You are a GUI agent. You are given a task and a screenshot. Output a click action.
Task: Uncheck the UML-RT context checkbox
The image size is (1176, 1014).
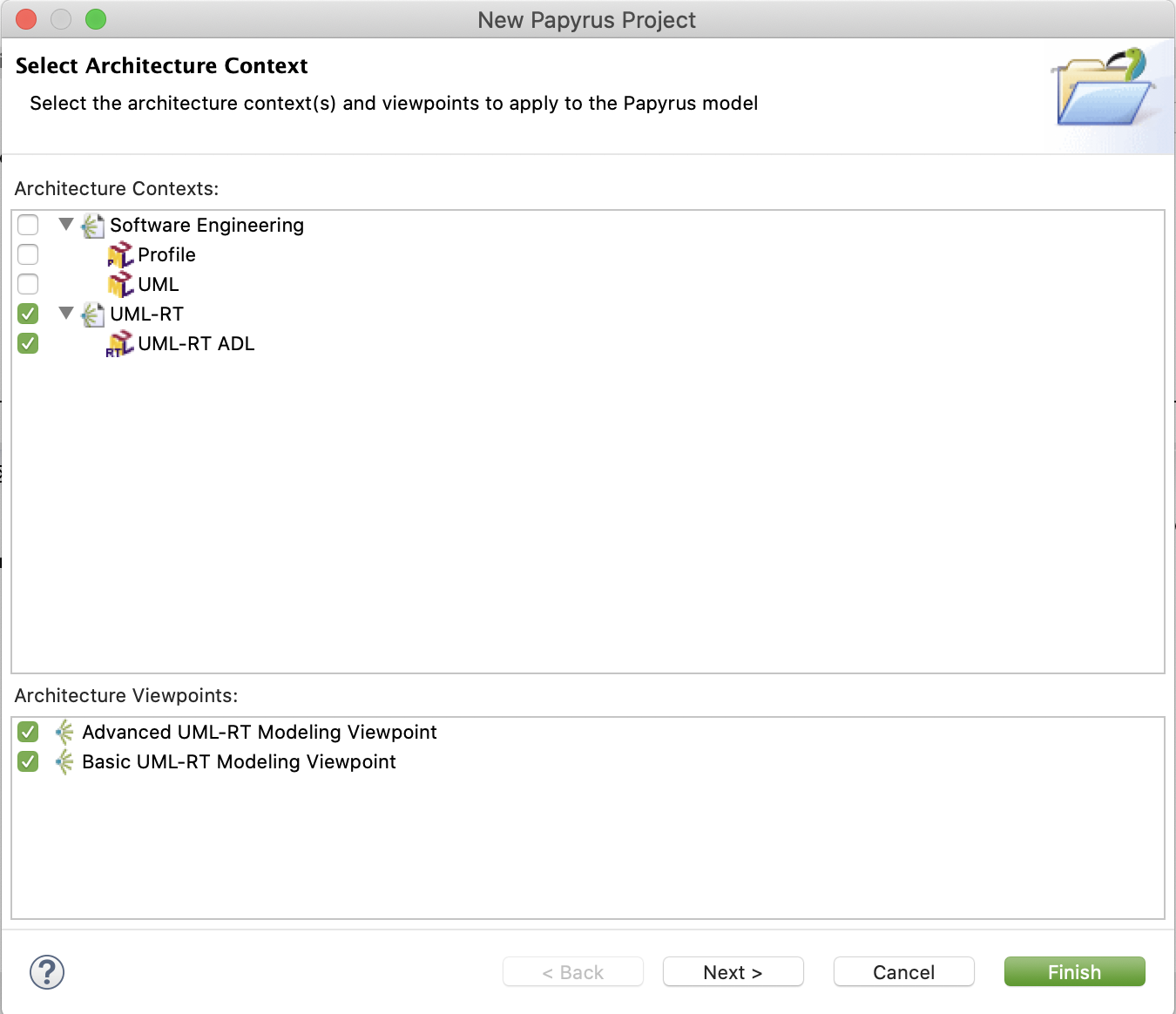point(28,314)
